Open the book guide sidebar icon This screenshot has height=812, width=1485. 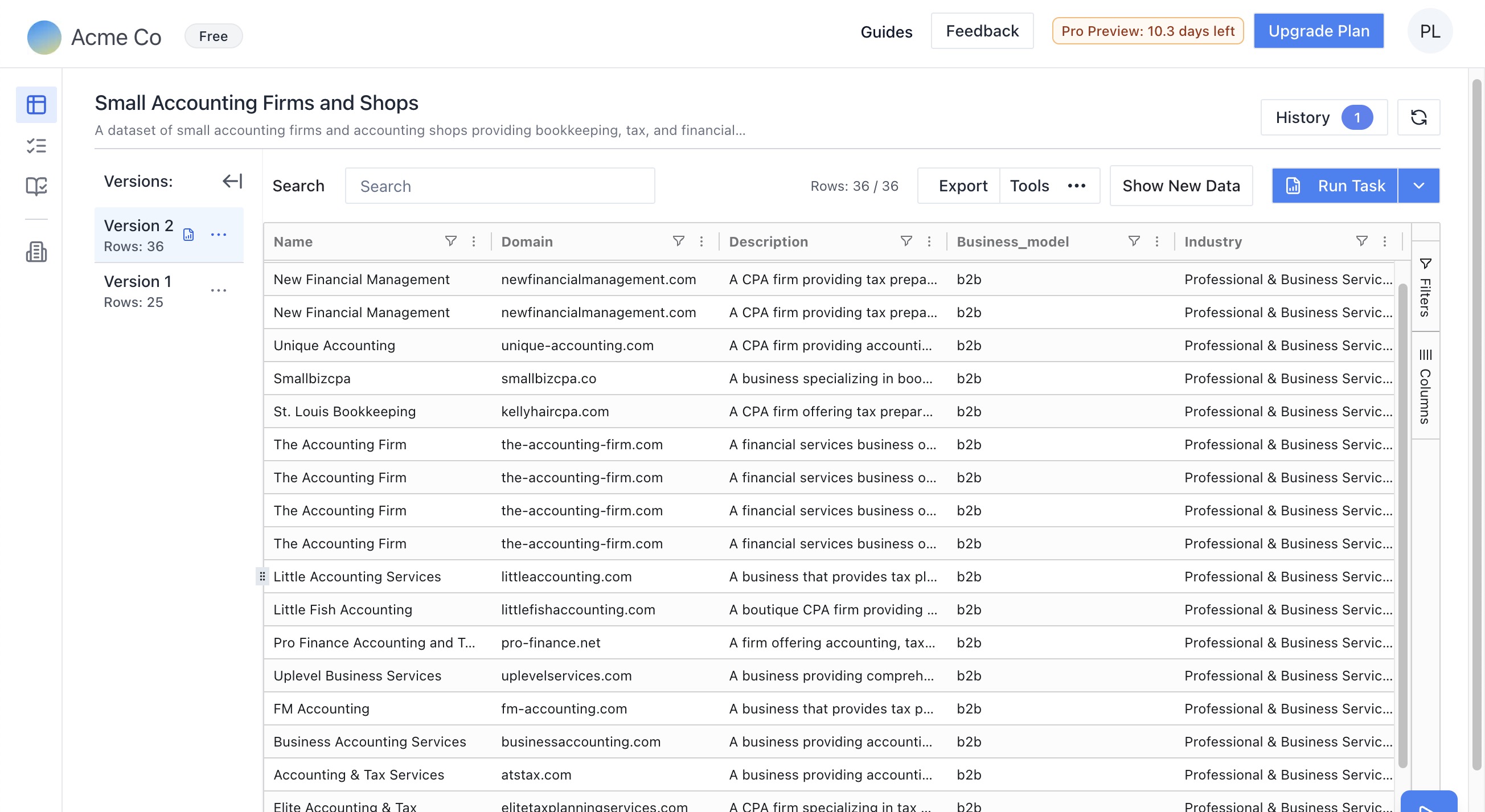tap(36, 186)
